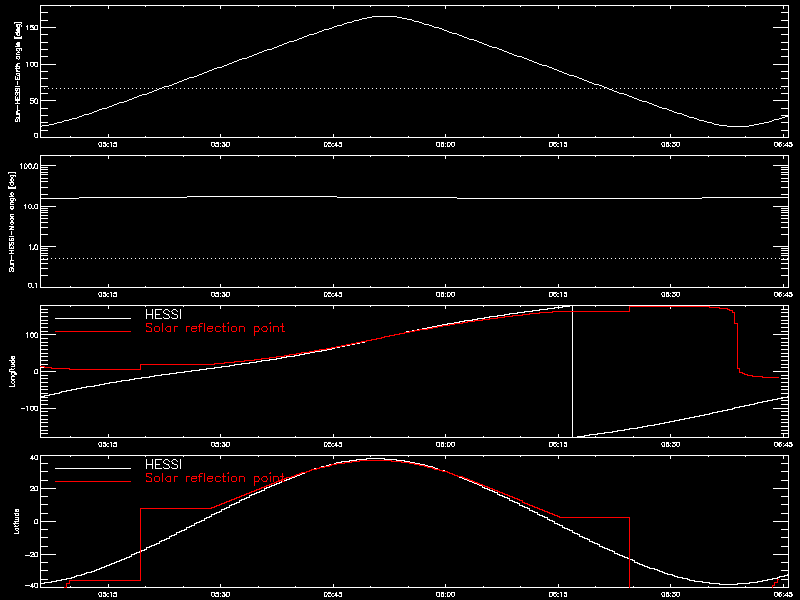
Task: Click the 06:00 time label under Earth angle plot
Action: click(446, 145)
